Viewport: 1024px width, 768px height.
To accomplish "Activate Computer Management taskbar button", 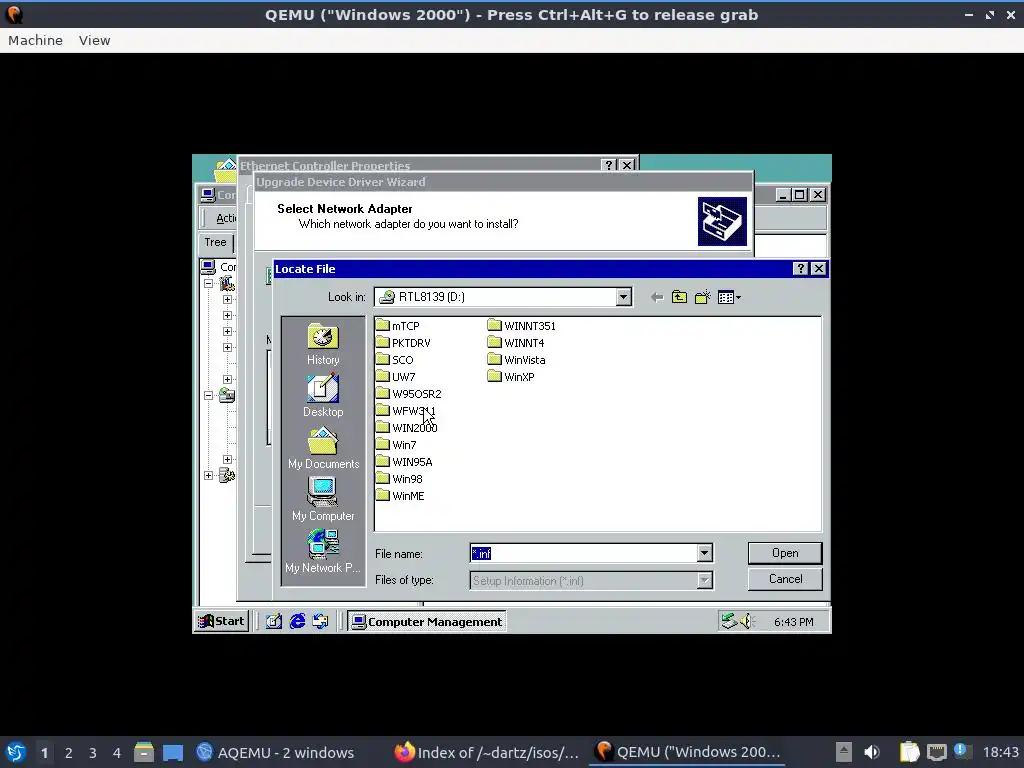I will click(427, 621).
